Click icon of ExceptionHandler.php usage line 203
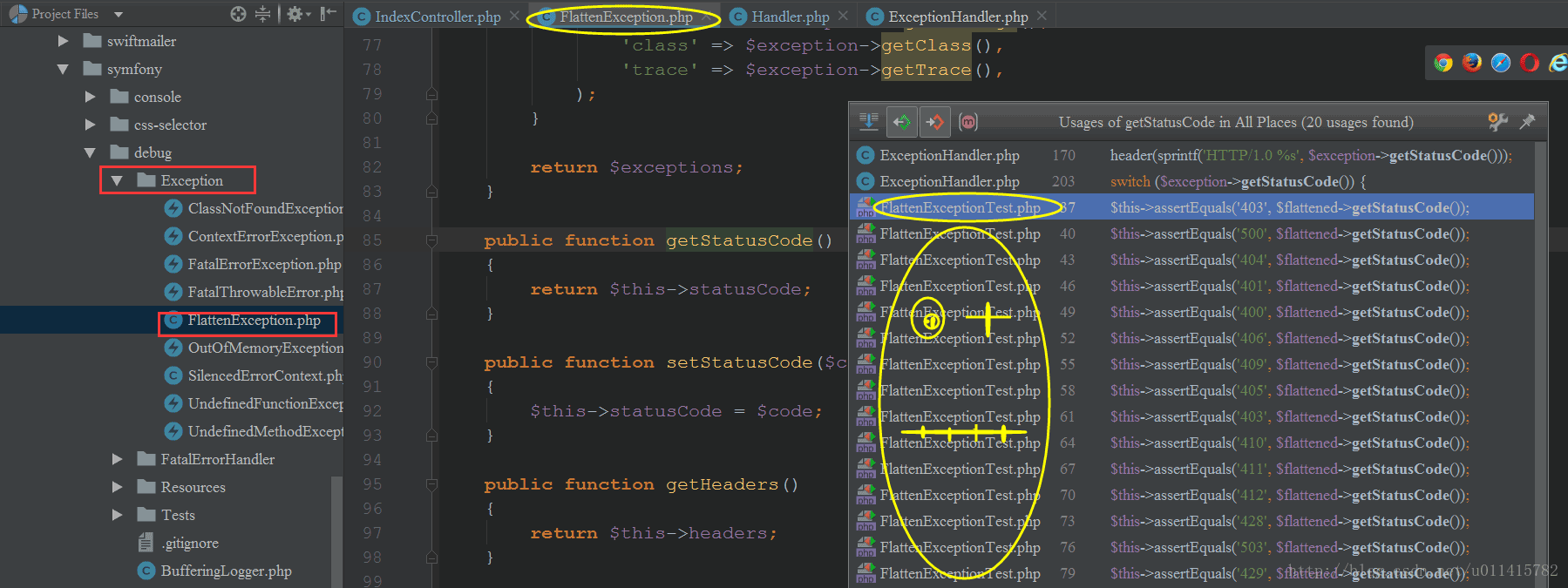This screenshot has width=1568, height=588. click(865, 181)
